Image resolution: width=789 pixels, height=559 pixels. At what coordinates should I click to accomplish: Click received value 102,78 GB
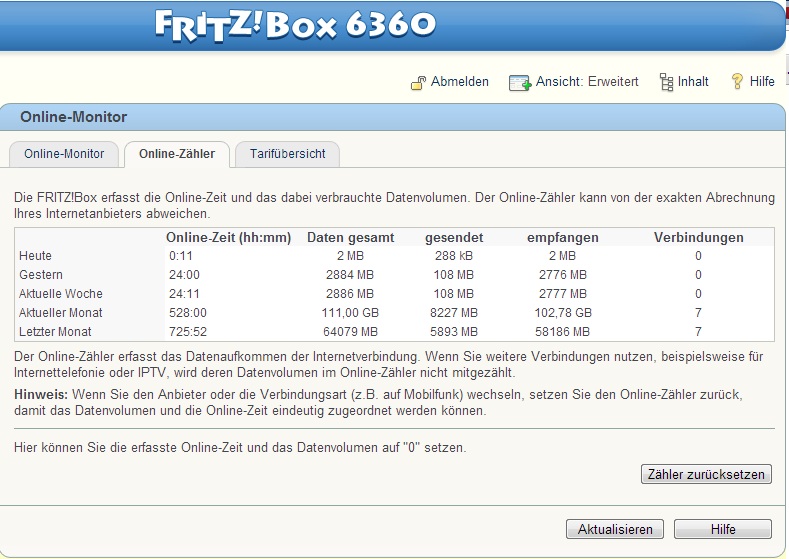[563, 313]
